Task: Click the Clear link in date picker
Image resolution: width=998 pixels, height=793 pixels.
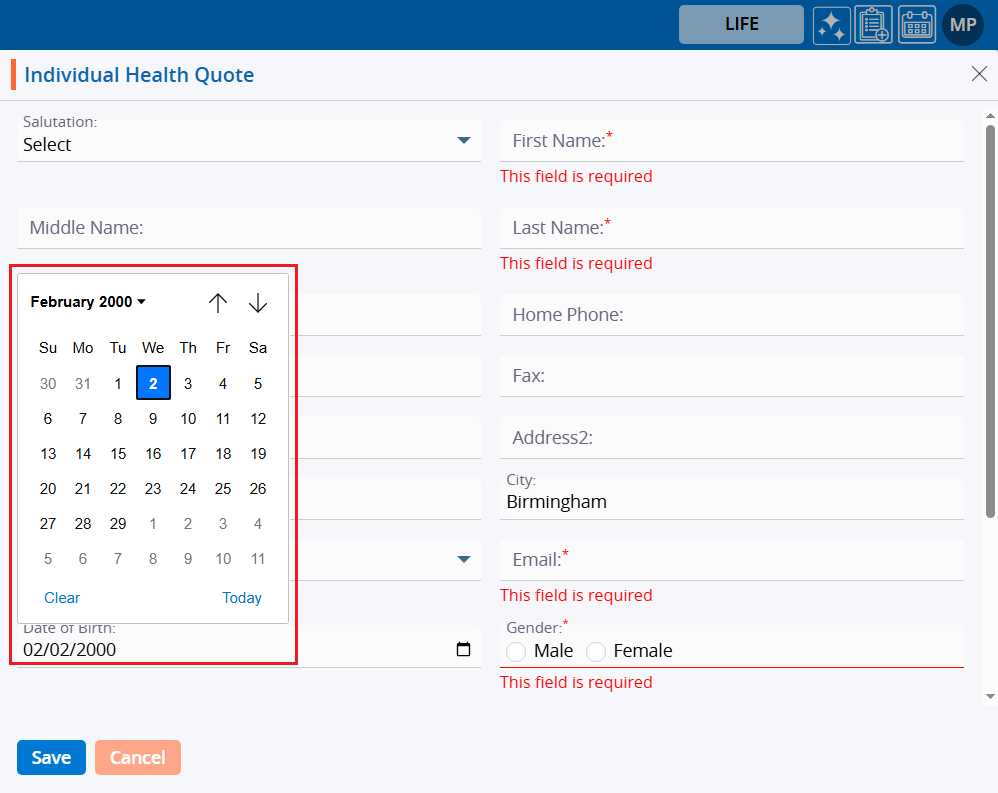Action: tap(62, 598)
